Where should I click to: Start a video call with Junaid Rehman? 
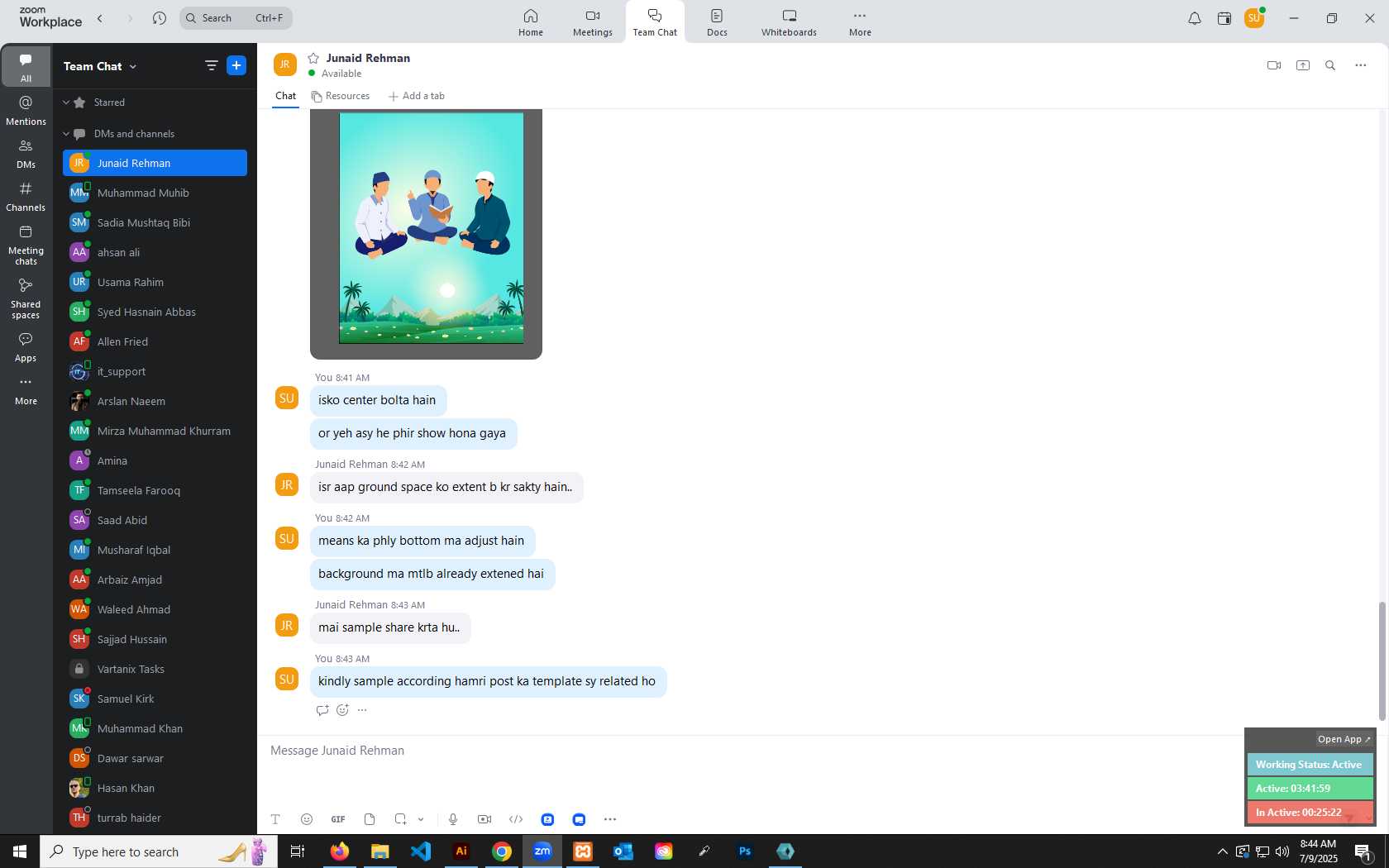tap(1274, 65)
